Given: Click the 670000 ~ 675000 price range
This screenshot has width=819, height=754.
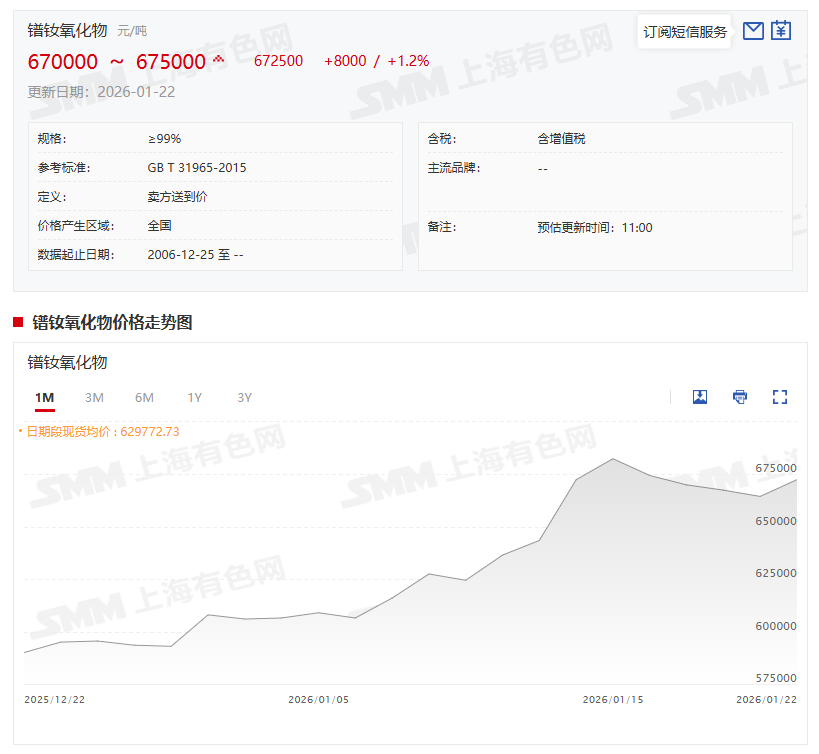Looking at the screenshot, I should [116, 62].
